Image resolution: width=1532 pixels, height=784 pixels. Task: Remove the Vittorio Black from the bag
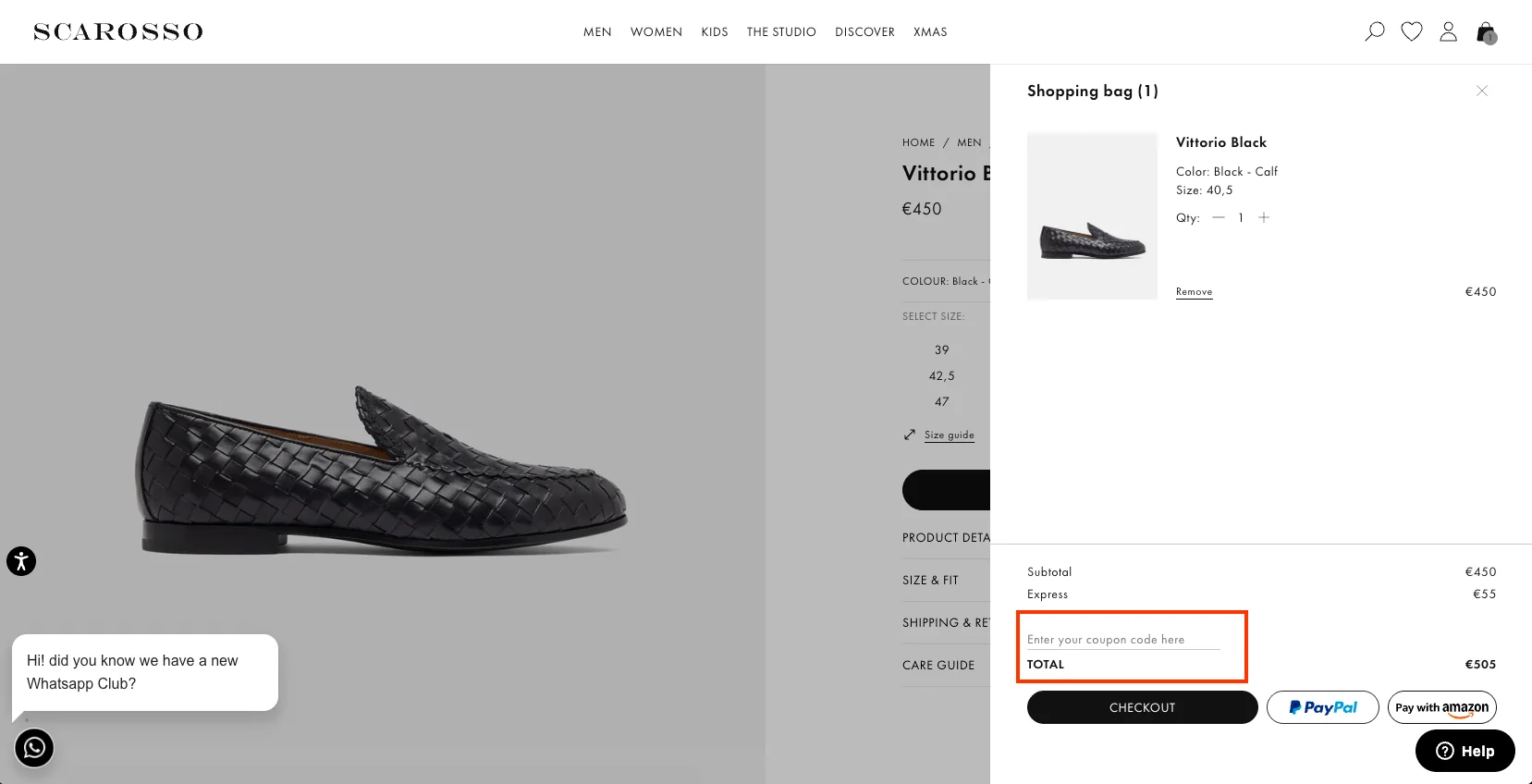1194,291
